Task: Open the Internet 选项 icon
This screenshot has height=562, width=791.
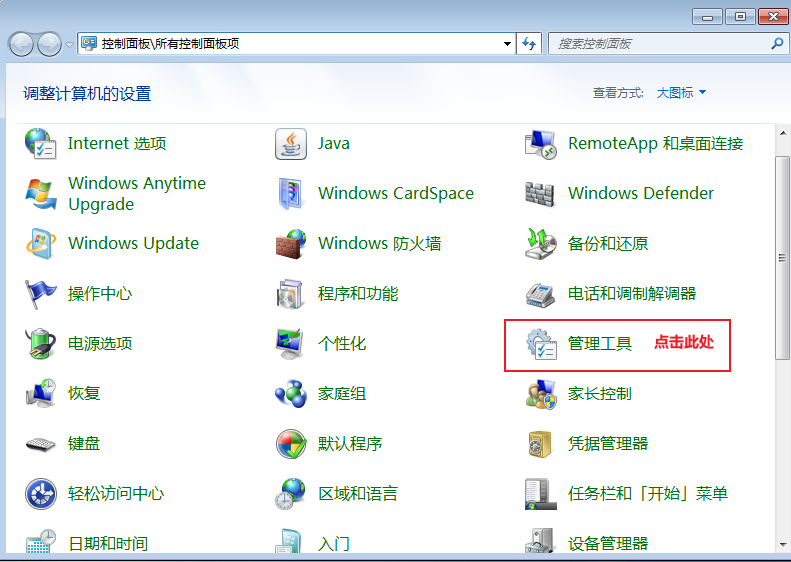Action: pyautogui.click(x=40, y=144)
